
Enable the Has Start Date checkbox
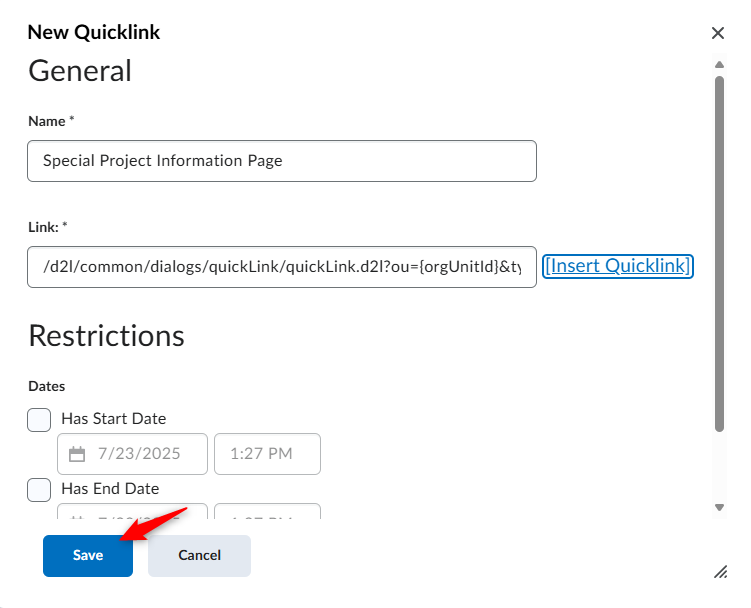(x=39, y=420)
